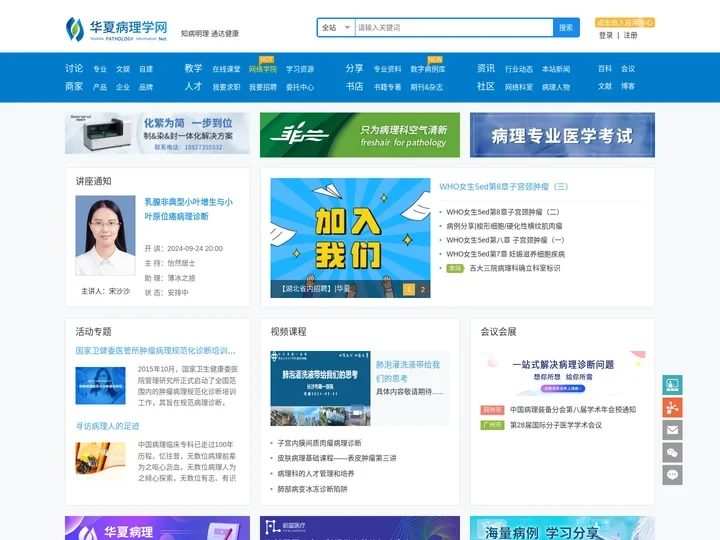Open headline WHO女生5ed第8章子宫颈肿瘤（三）
The height and width of the screenshot is (540, 720).
pyautogui.click(x=504, y=187)
